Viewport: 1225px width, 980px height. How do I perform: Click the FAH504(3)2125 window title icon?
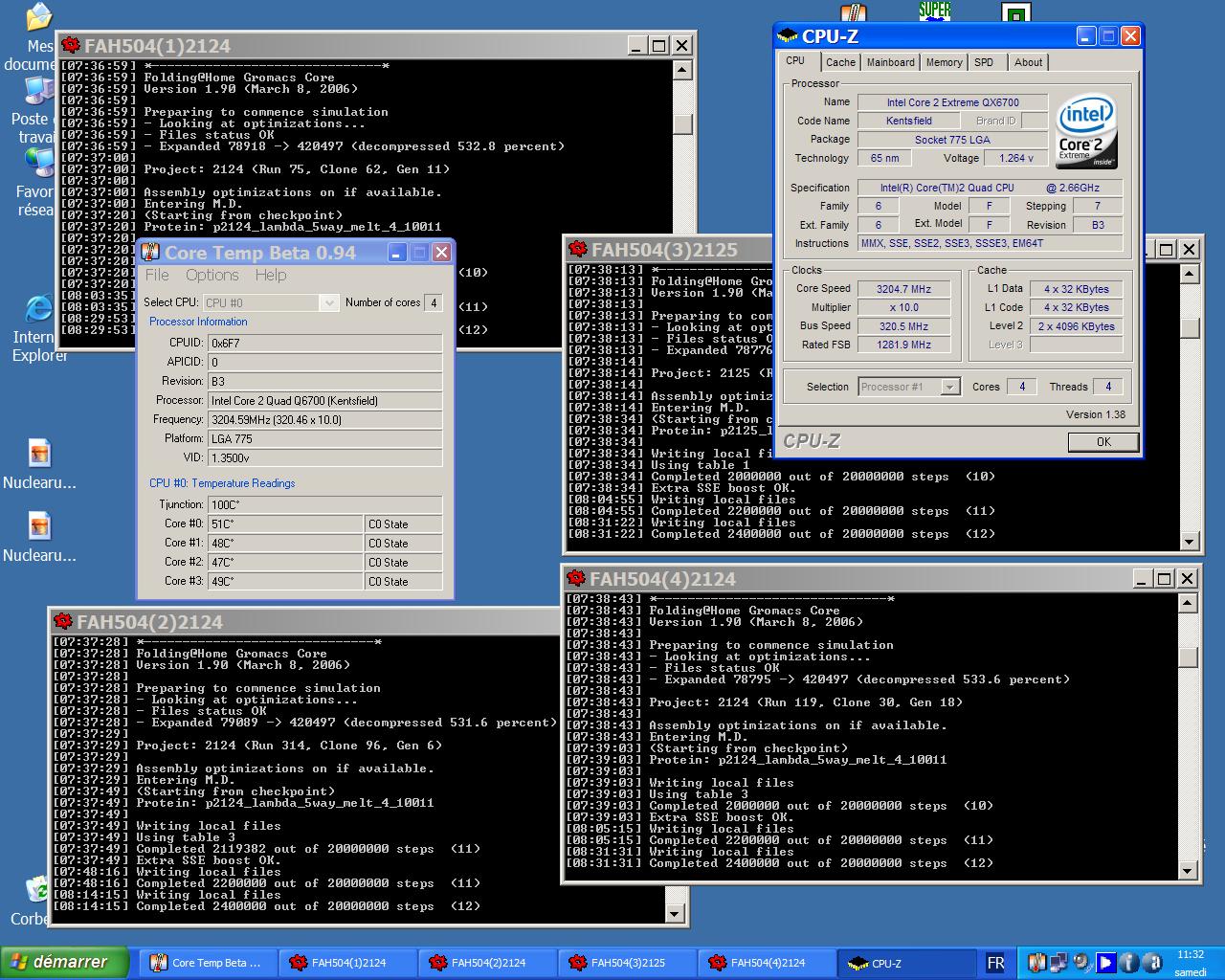(x=577, y=250)
